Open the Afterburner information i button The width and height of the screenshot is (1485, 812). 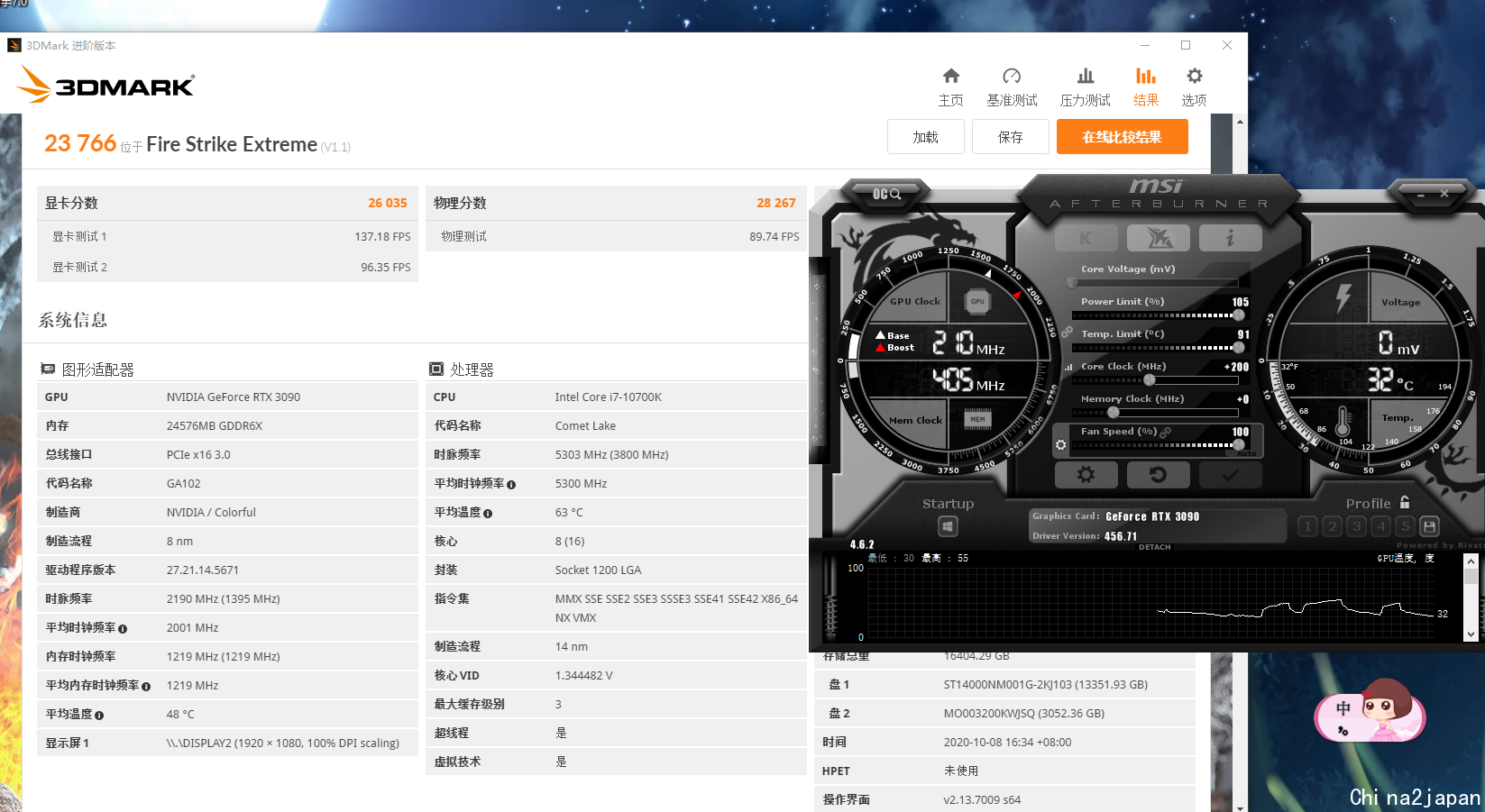(1231, 238)
